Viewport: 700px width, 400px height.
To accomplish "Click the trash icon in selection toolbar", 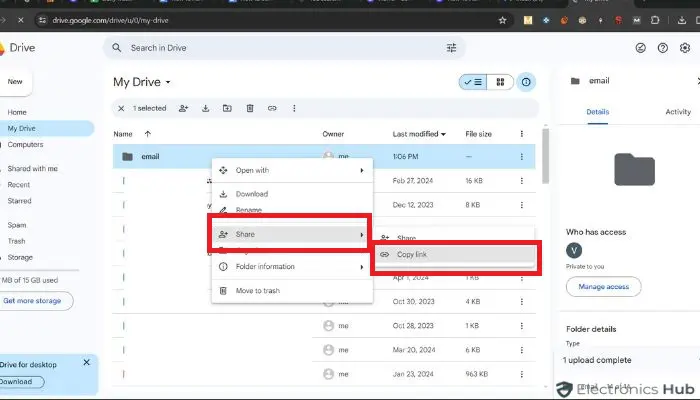I will [x=250, y=108].
